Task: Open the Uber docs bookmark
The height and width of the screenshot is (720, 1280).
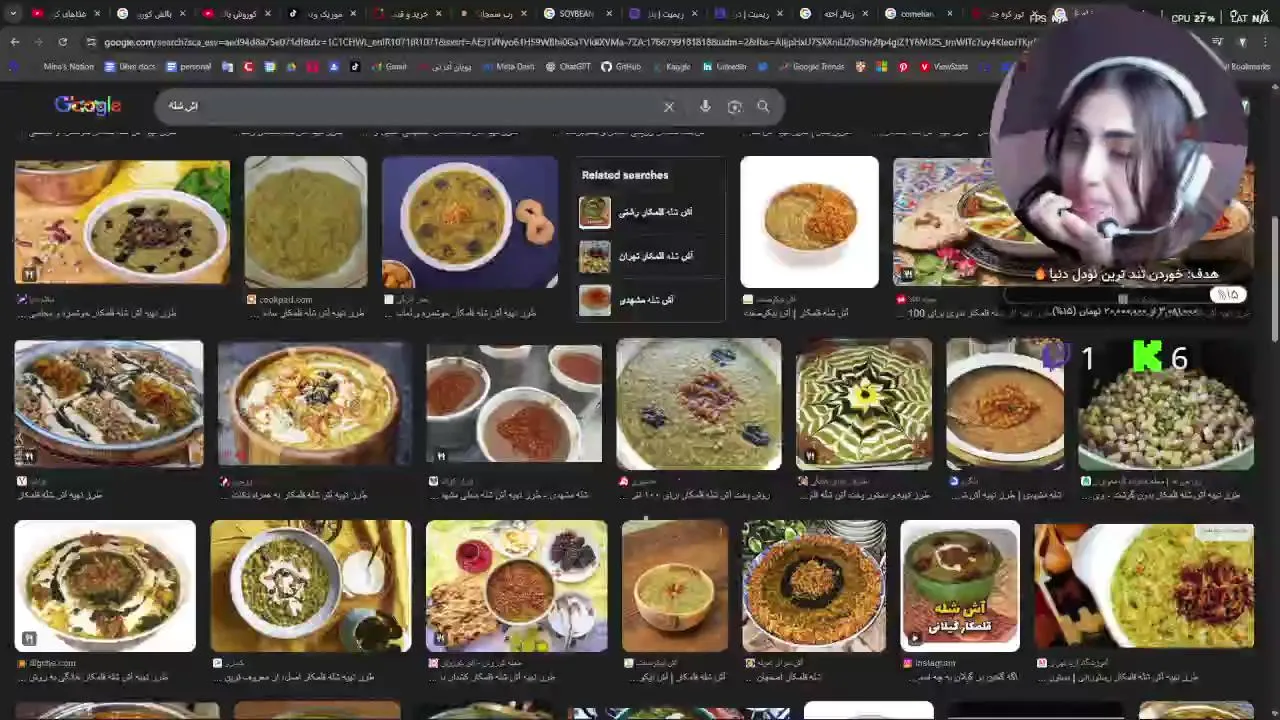Action: 130,67
